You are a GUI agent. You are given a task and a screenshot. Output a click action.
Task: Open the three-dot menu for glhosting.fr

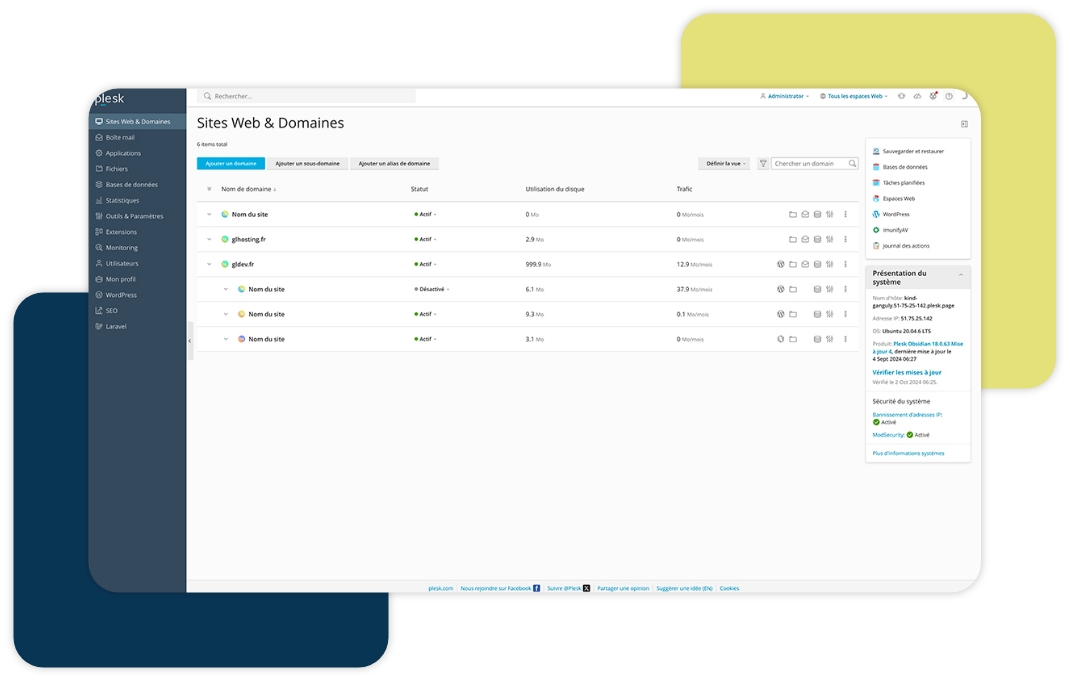pyautogui.click(x=845, y=239)
